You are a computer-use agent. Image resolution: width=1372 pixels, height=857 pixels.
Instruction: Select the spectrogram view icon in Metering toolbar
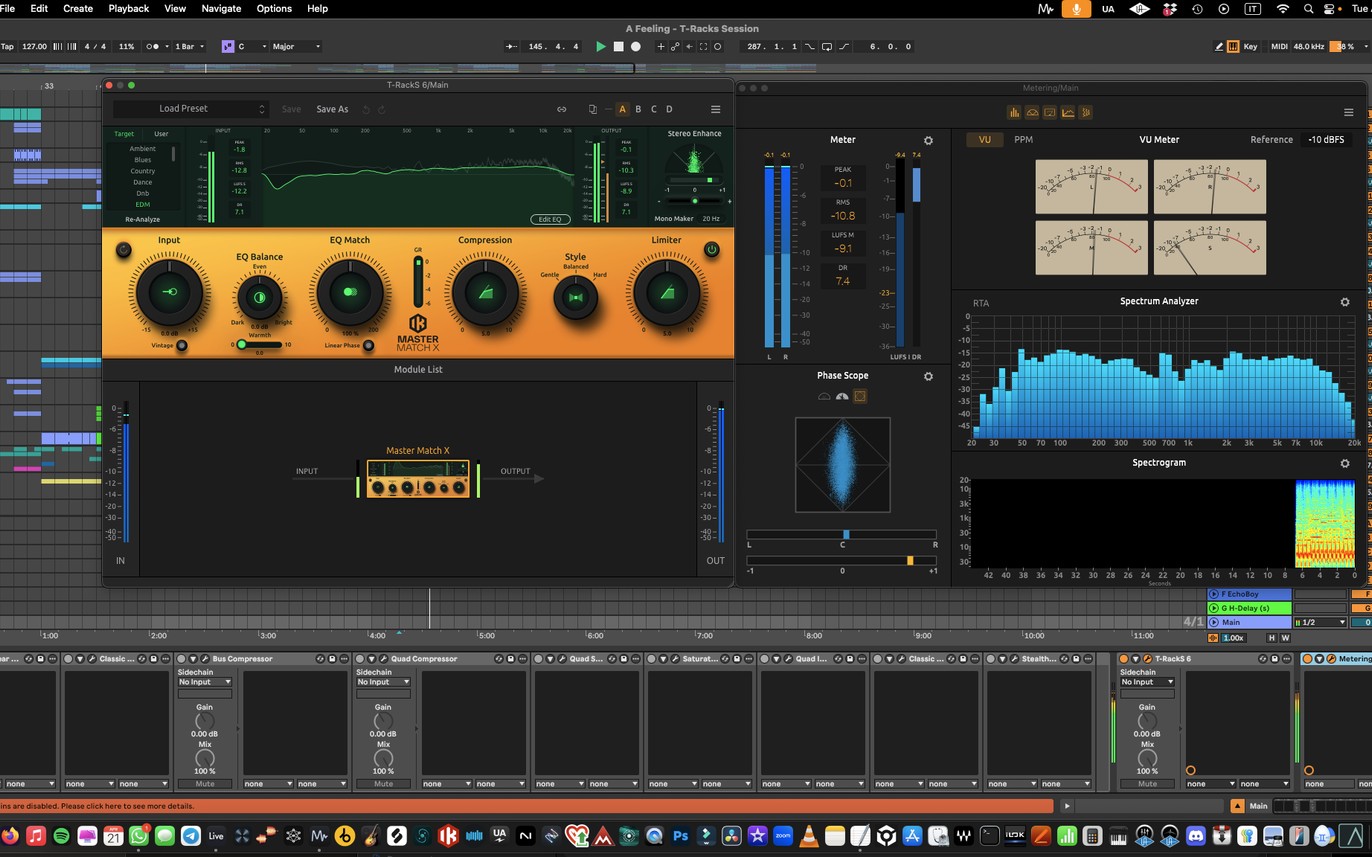(x=1086, y=113)
